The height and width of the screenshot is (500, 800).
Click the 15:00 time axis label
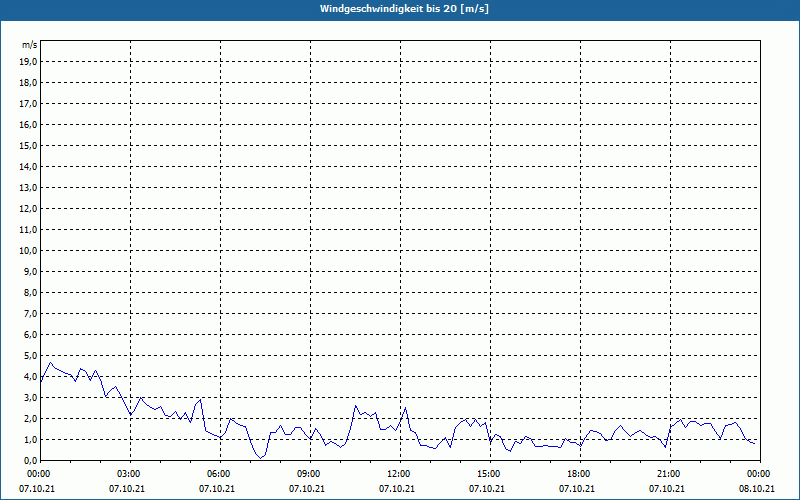click(490, 474)
